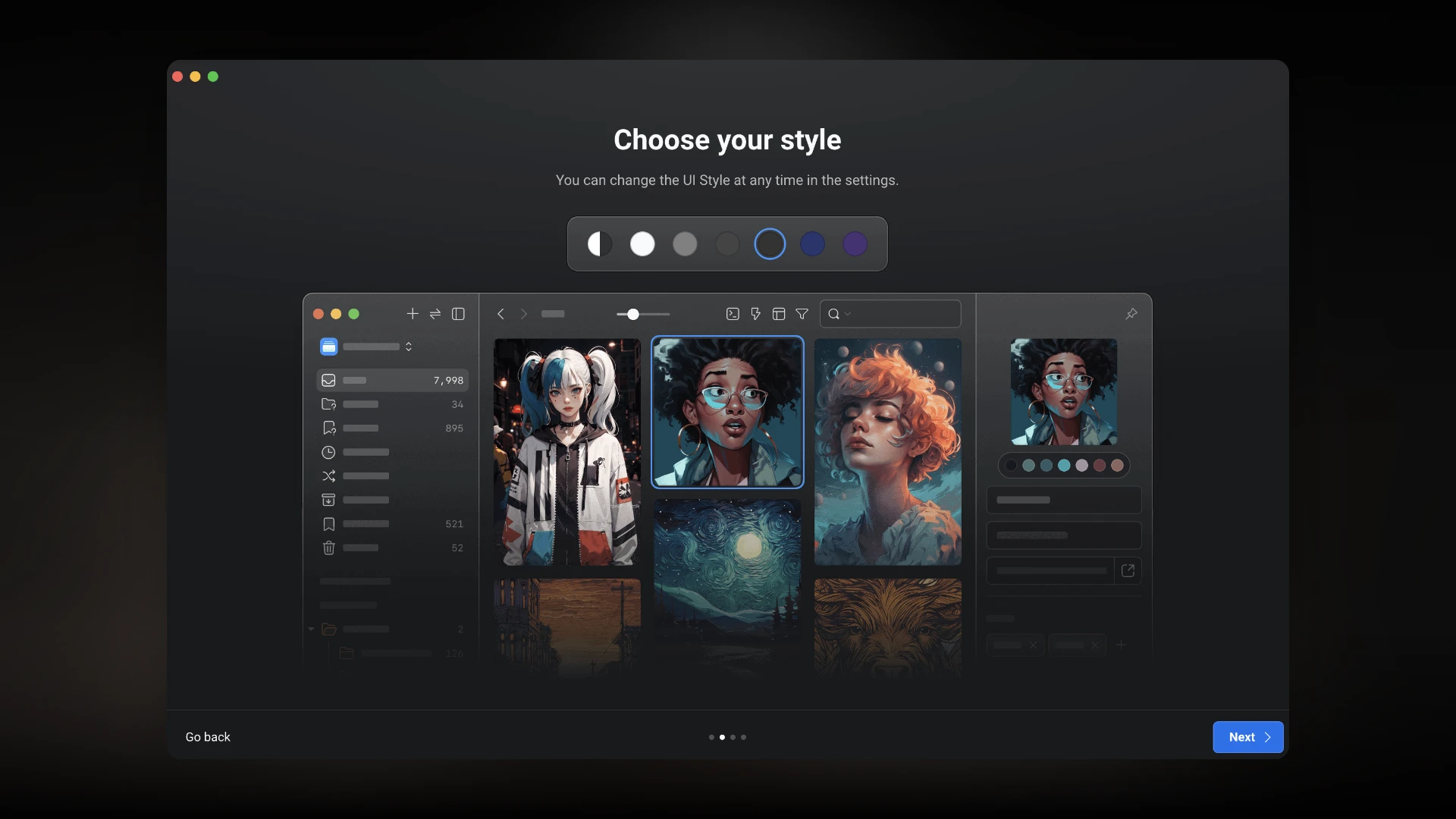Remove the first tag with its x
This screenshot has height=819, width=1456.
pyautogui.click(x=1033, y=645)
